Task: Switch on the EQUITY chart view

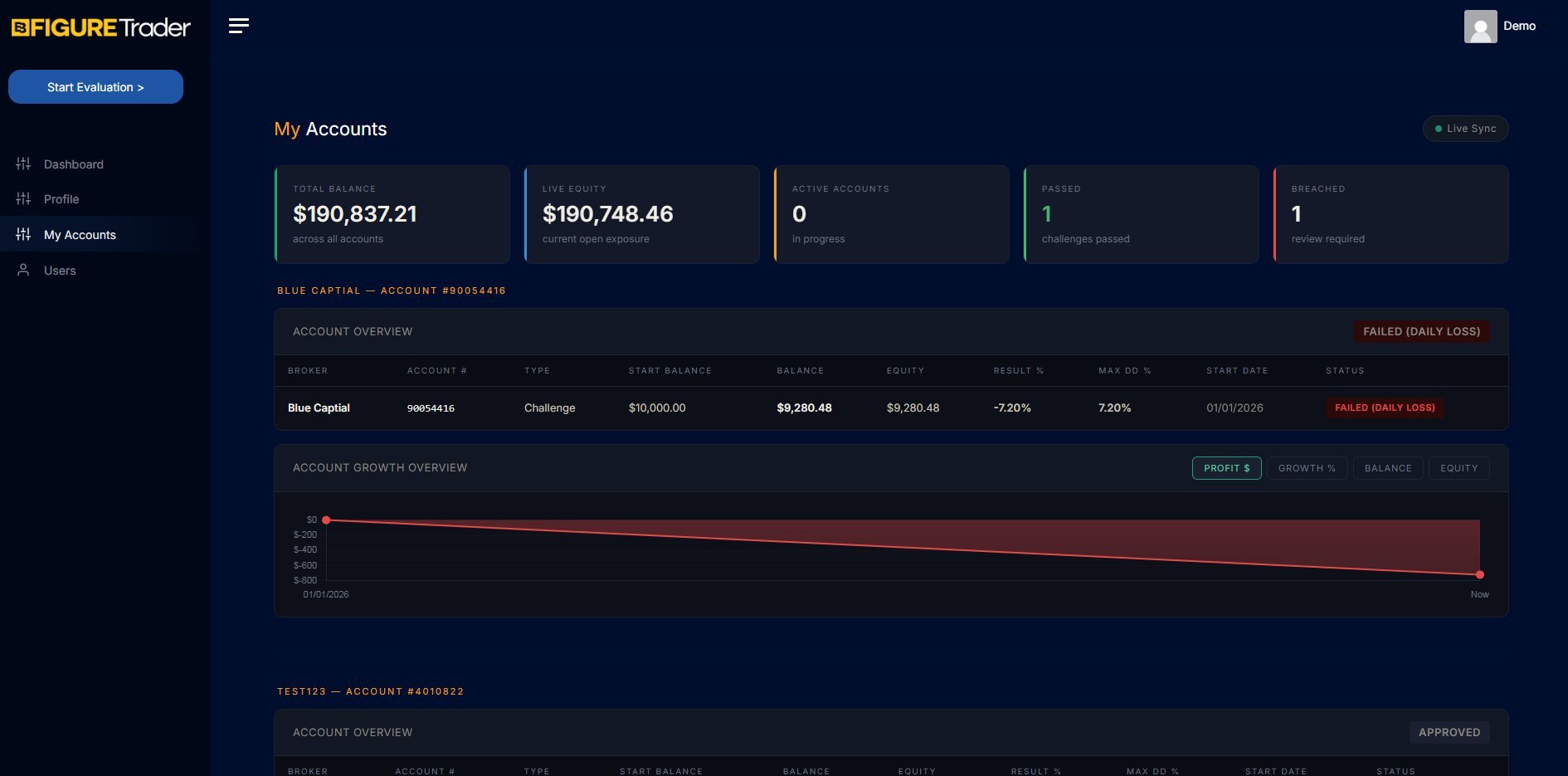Action: (x=1458, y=467)
